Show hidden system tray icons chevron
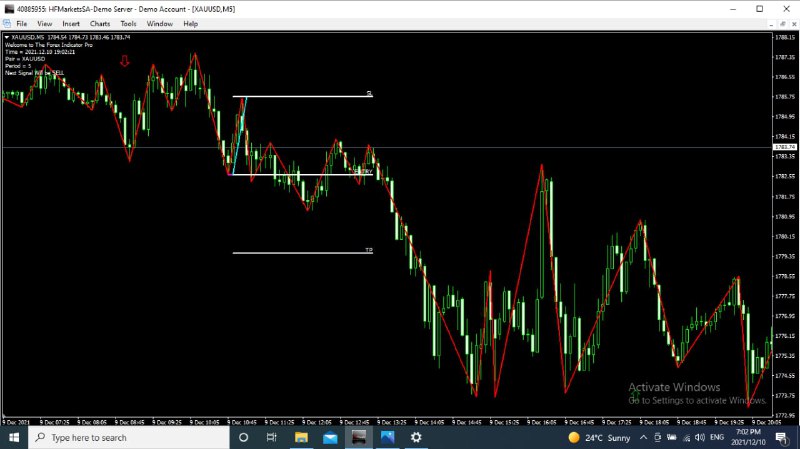 pyautogui.click(x=643, y=437)
